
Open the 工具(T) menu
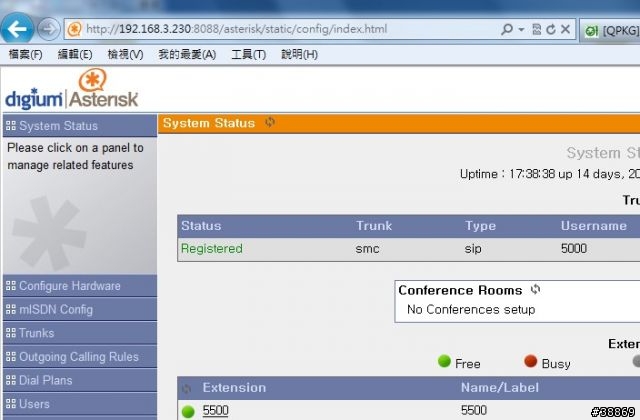click(x=248, y=54)
